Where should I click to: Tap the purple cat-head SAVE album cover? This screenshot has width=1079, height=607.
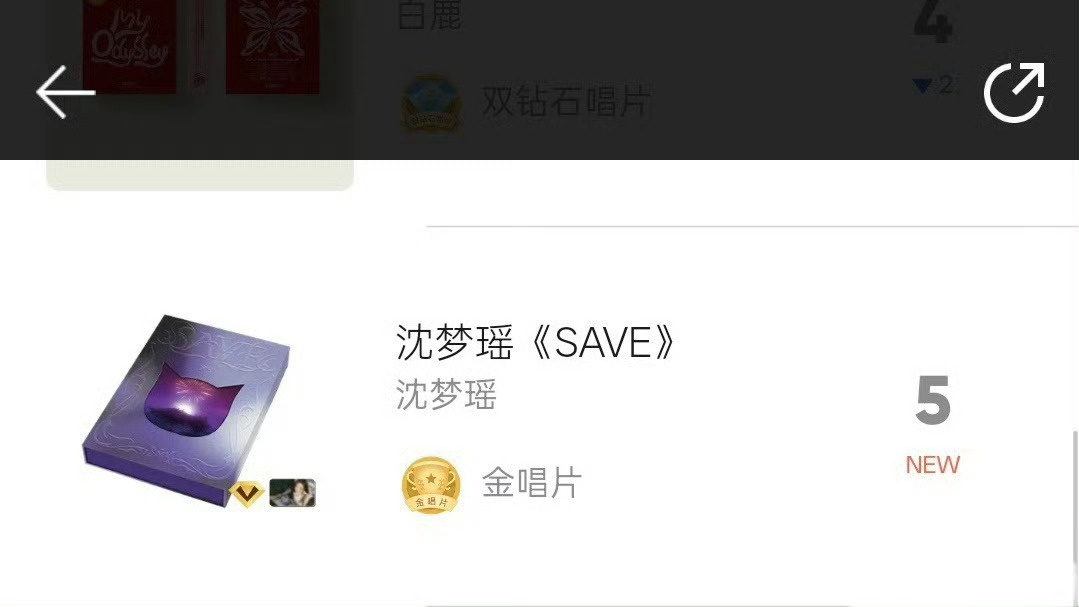[186, 410]
